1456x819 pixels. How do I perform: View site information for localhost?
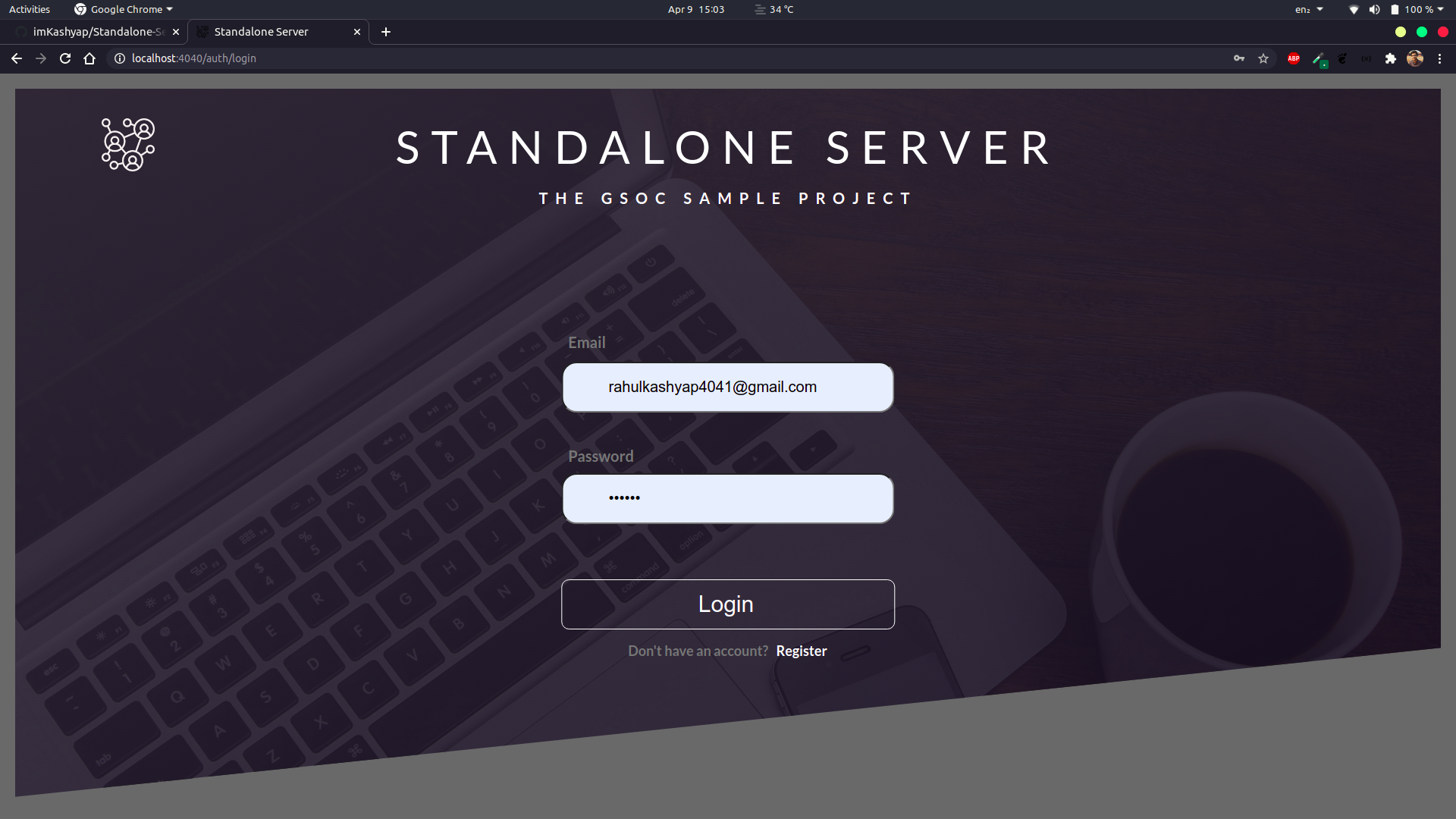tap(120, 58)
